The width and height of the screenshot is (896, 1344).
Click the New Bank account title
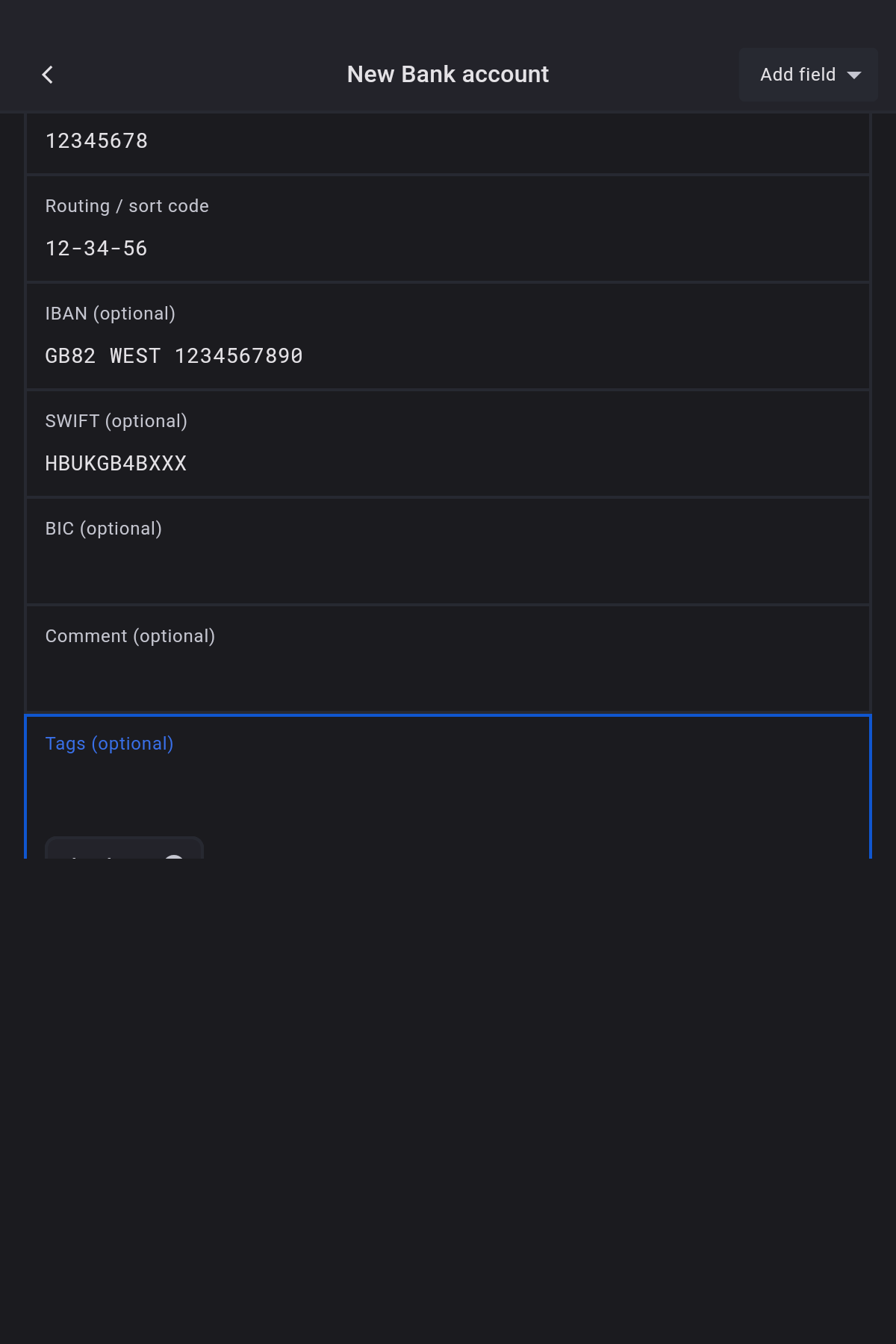[448, 75]
